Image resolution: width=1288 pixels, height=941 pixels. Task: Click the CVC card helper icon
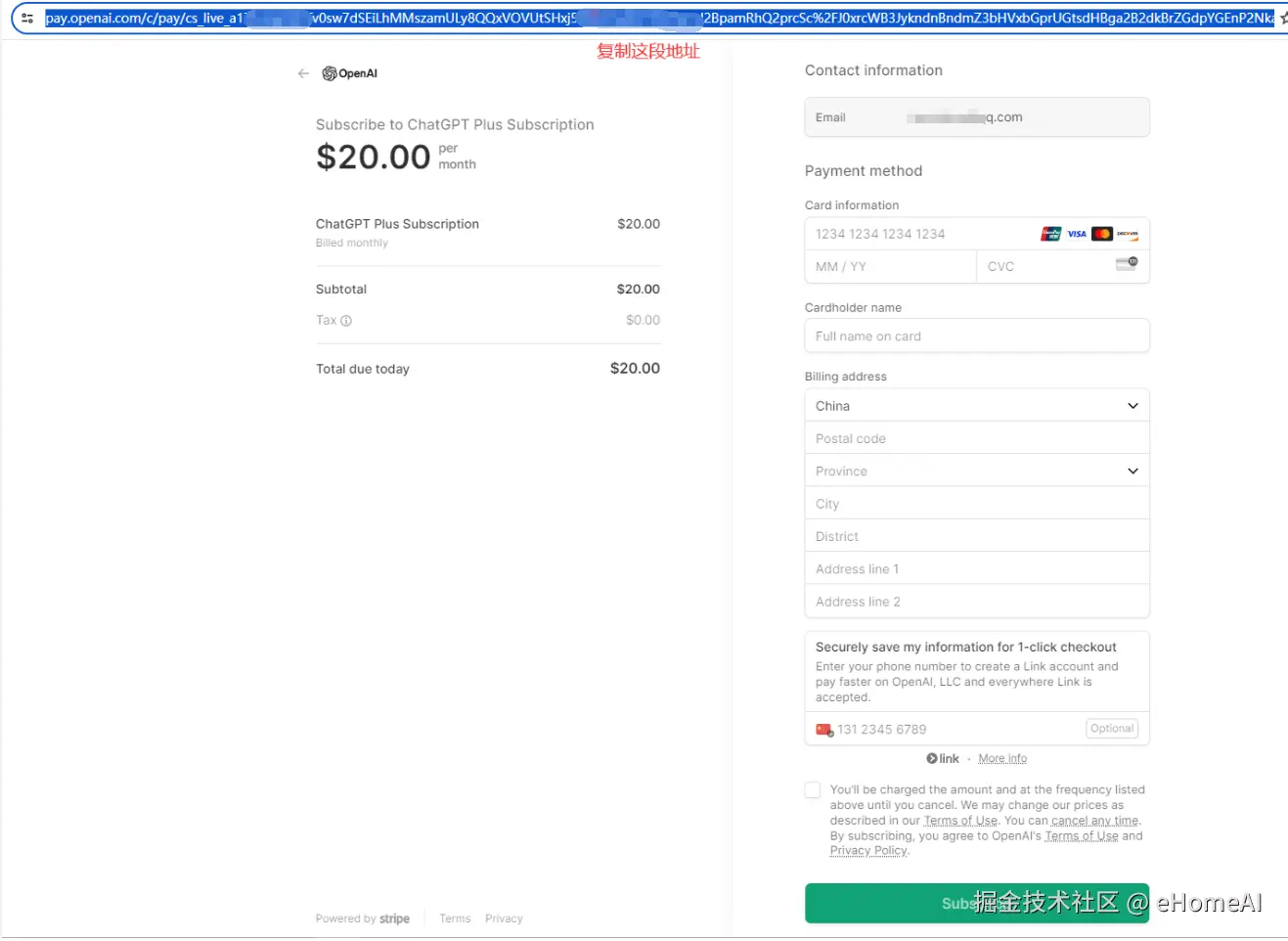(x=1127, y=264)
